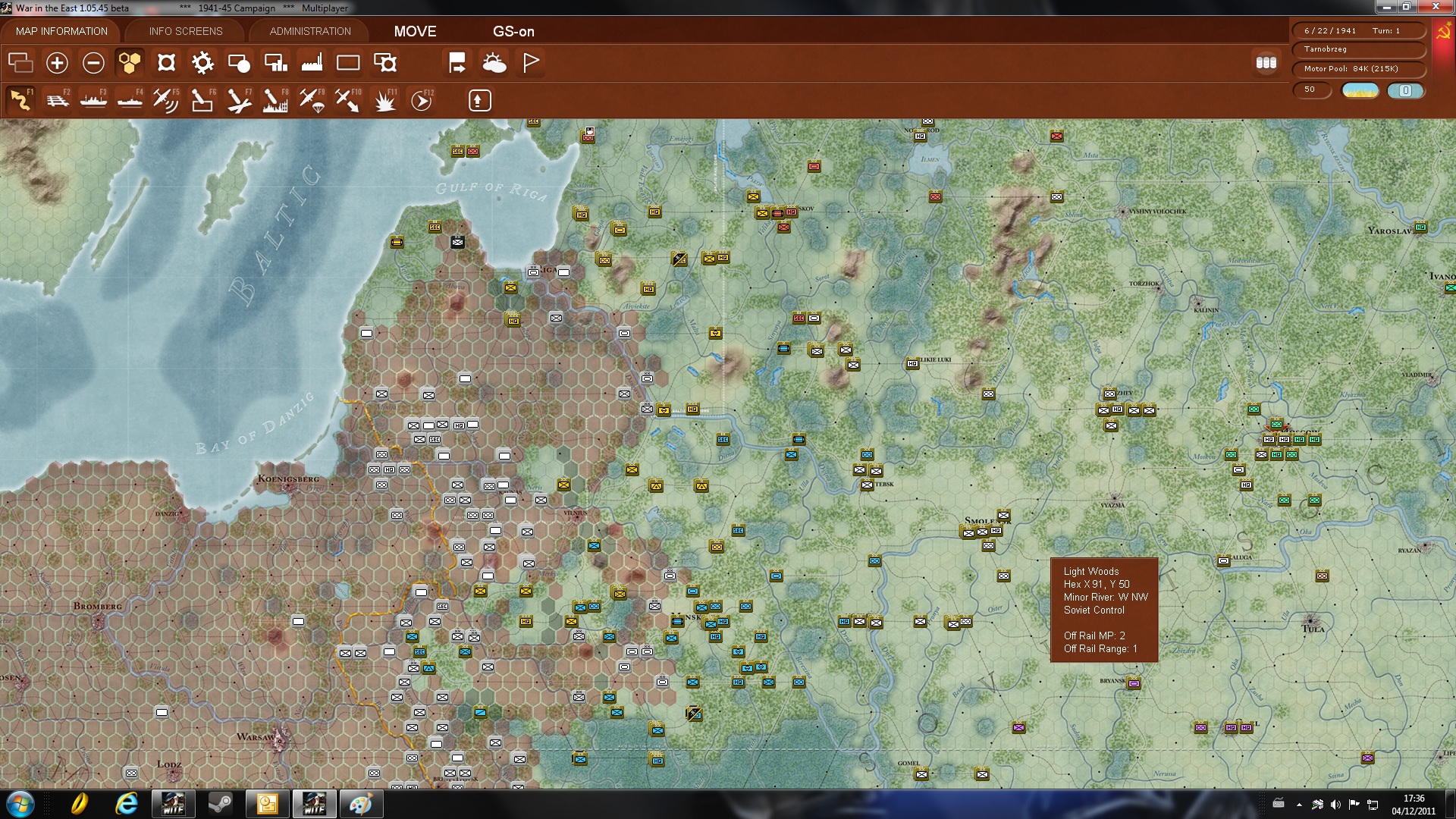Select the F7 bomb-over-aircraft mode

click(239, 100)
